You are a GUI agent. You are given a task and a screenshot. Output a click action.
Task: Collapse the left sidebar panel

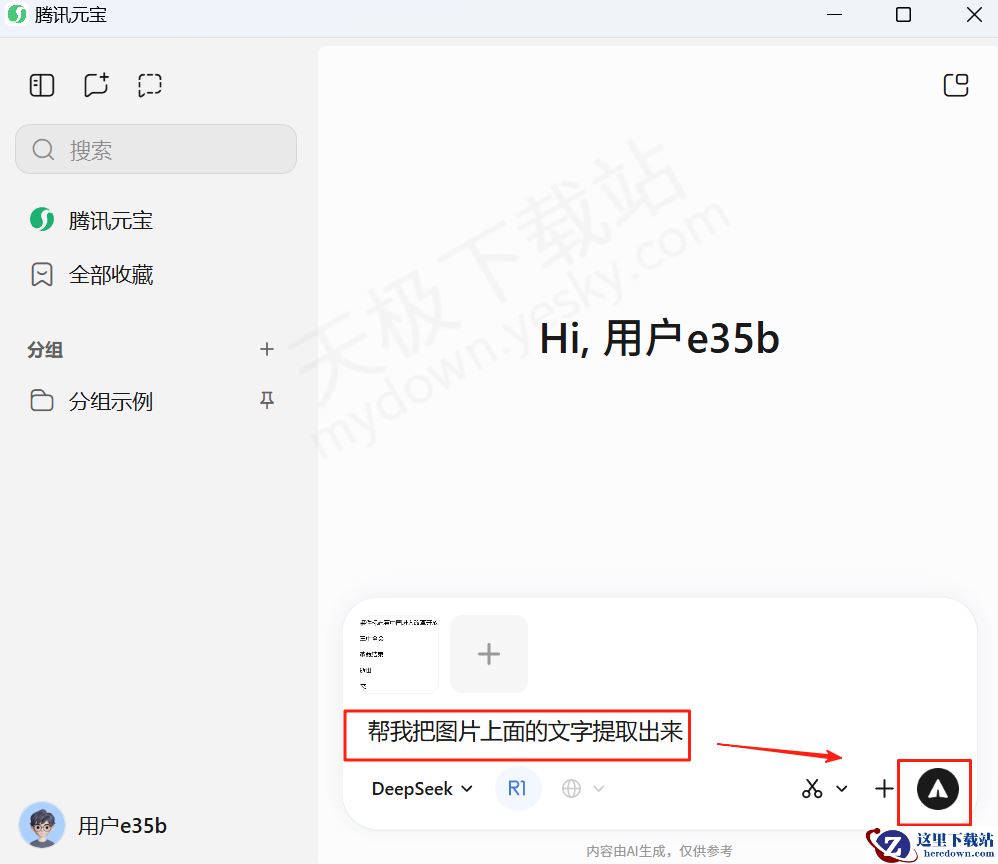pos(41,85)
